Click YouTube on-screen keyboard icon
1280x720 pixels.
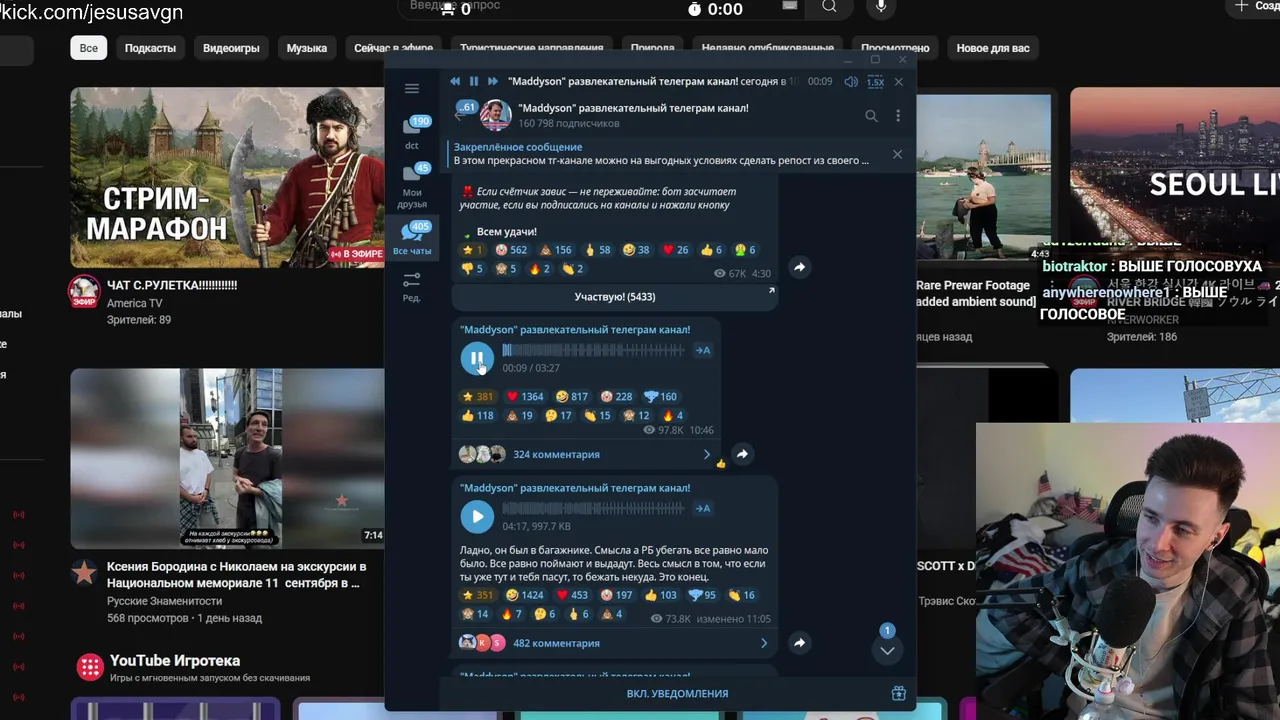pos(790,6)
